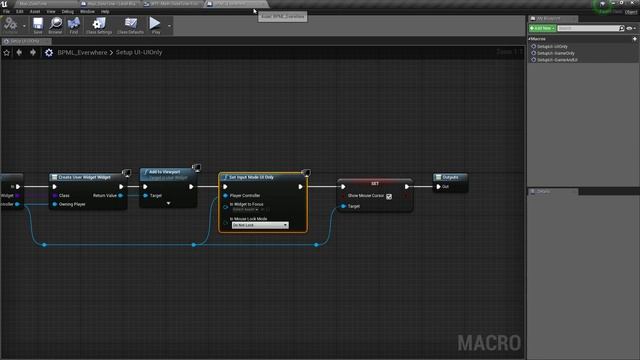The width and height of the screenshot is (640, 360).
Task: Open the Compile options arrow
Action: (x=24, y=26)
